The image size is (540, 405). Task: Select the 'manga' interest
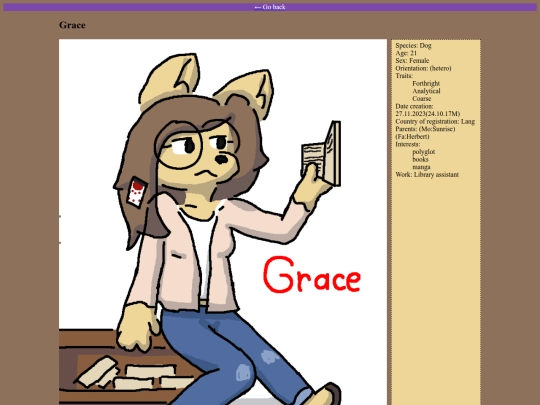(422, 167)
